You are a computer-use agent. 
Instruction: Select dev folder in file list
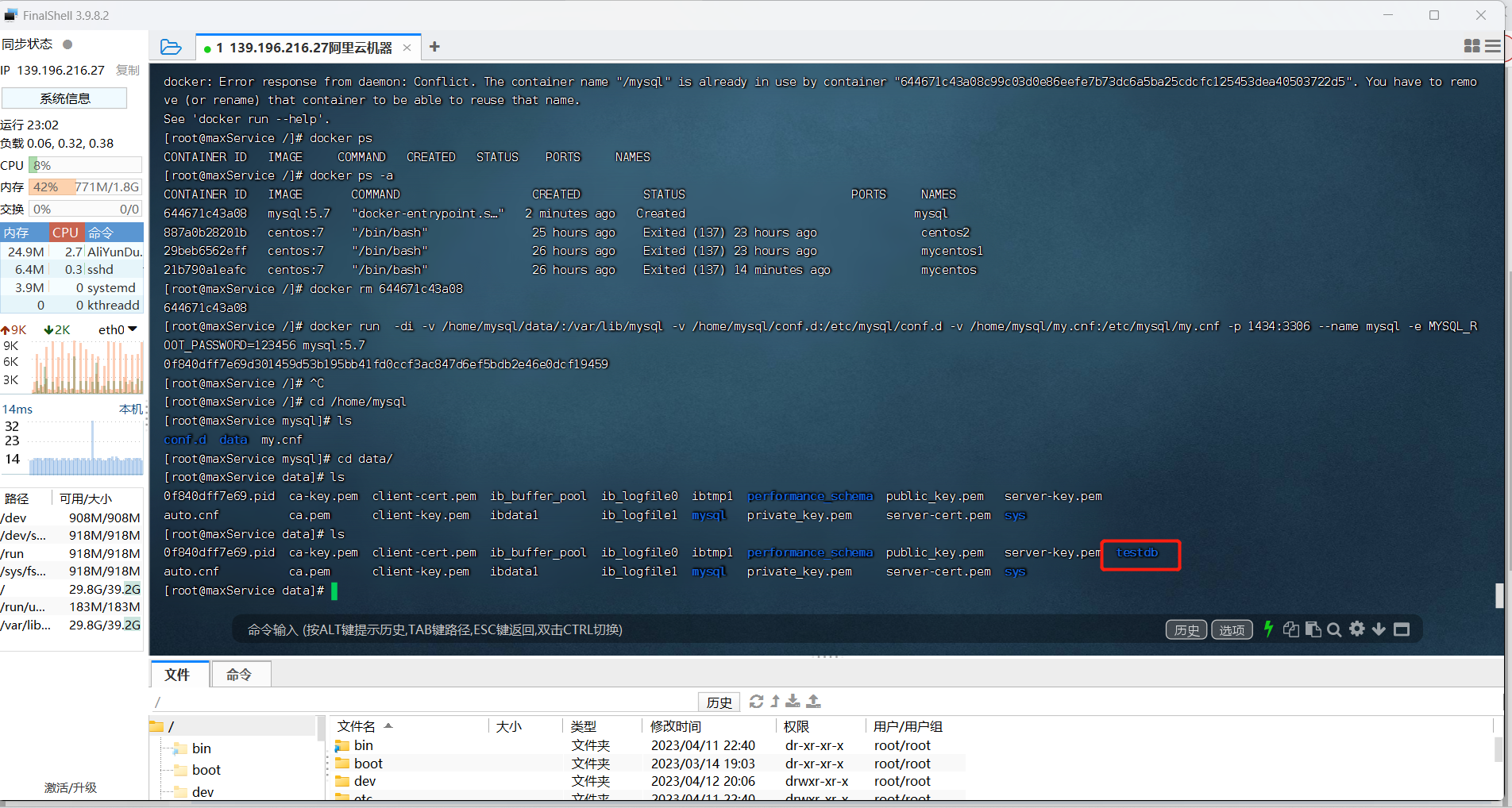tap(647, 781)
